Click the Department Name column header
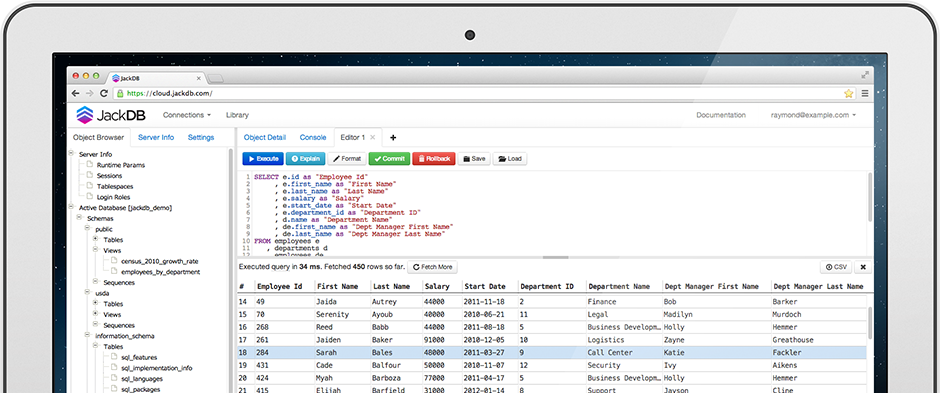Screen dimensions: 940x393 619,286
